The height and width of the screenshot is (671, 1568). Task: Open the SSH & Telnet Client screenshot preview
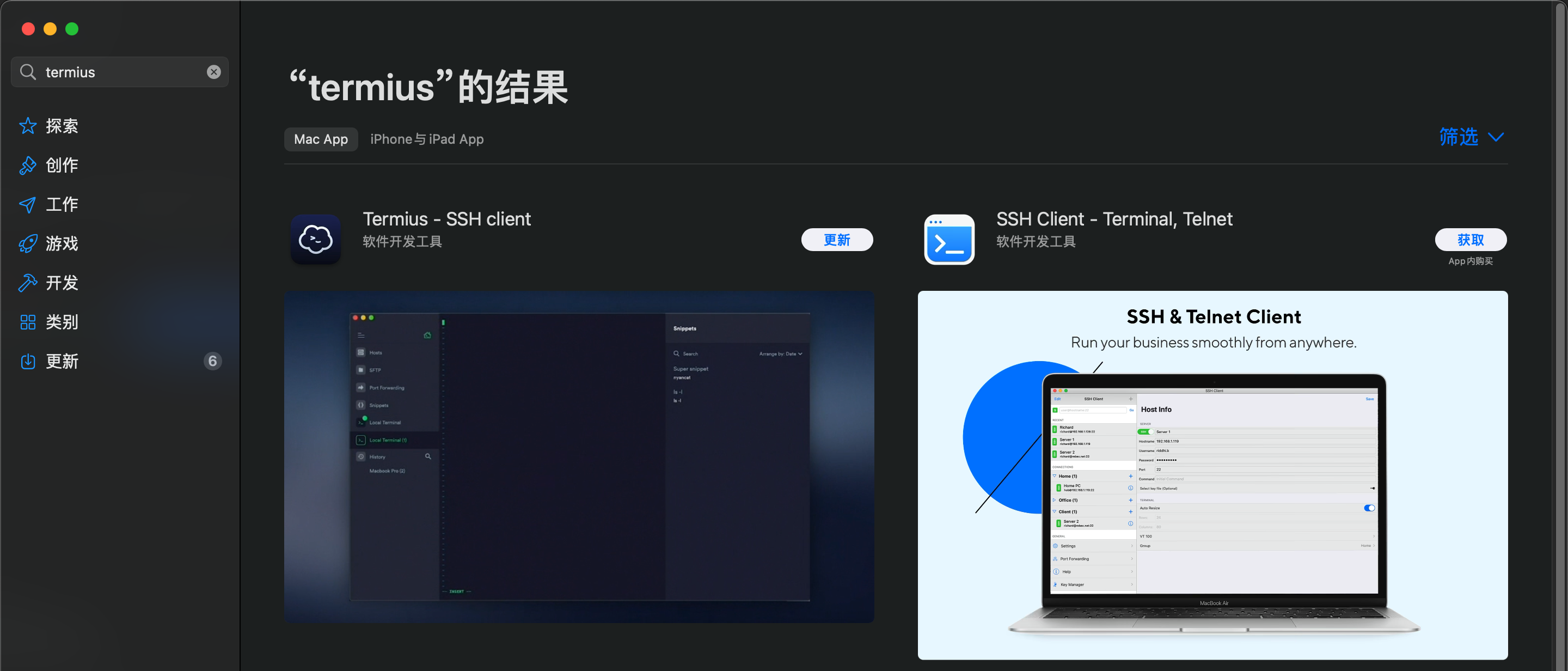point(1212,475)
